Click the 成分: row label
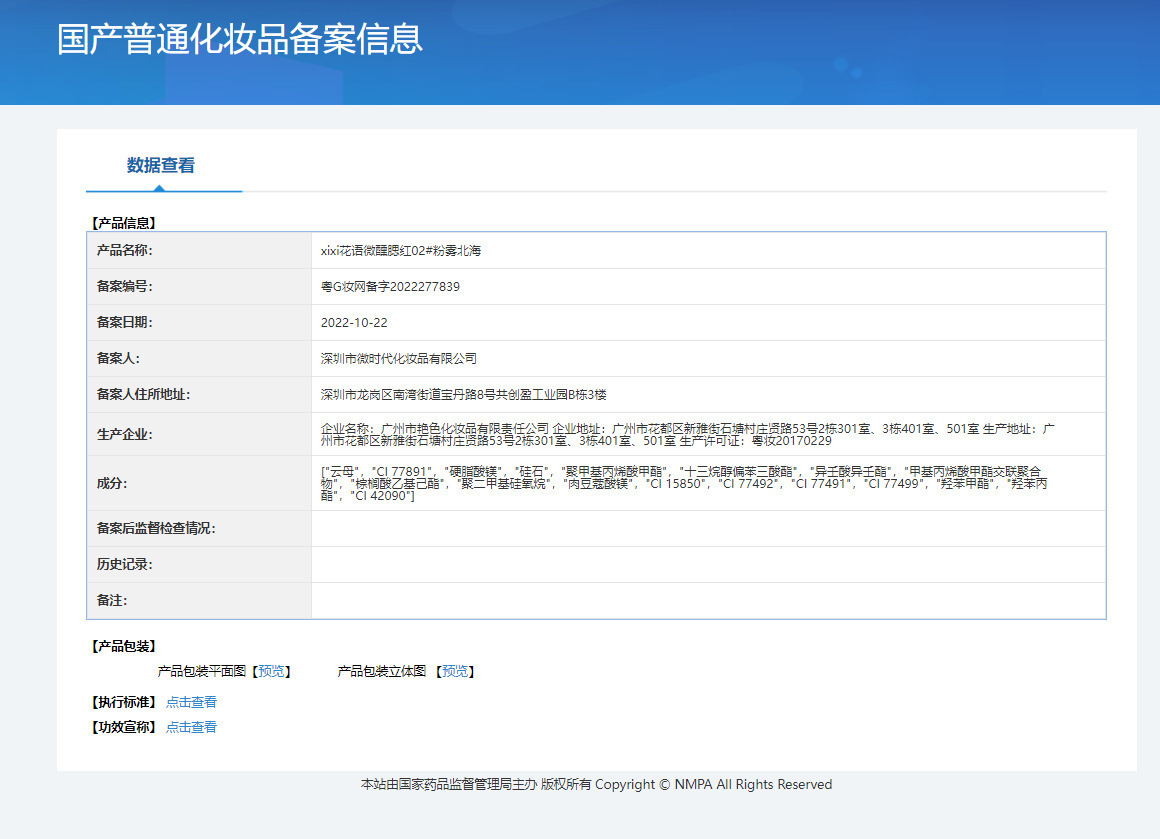Viewport: 1160px width, 839px height. 112,483
